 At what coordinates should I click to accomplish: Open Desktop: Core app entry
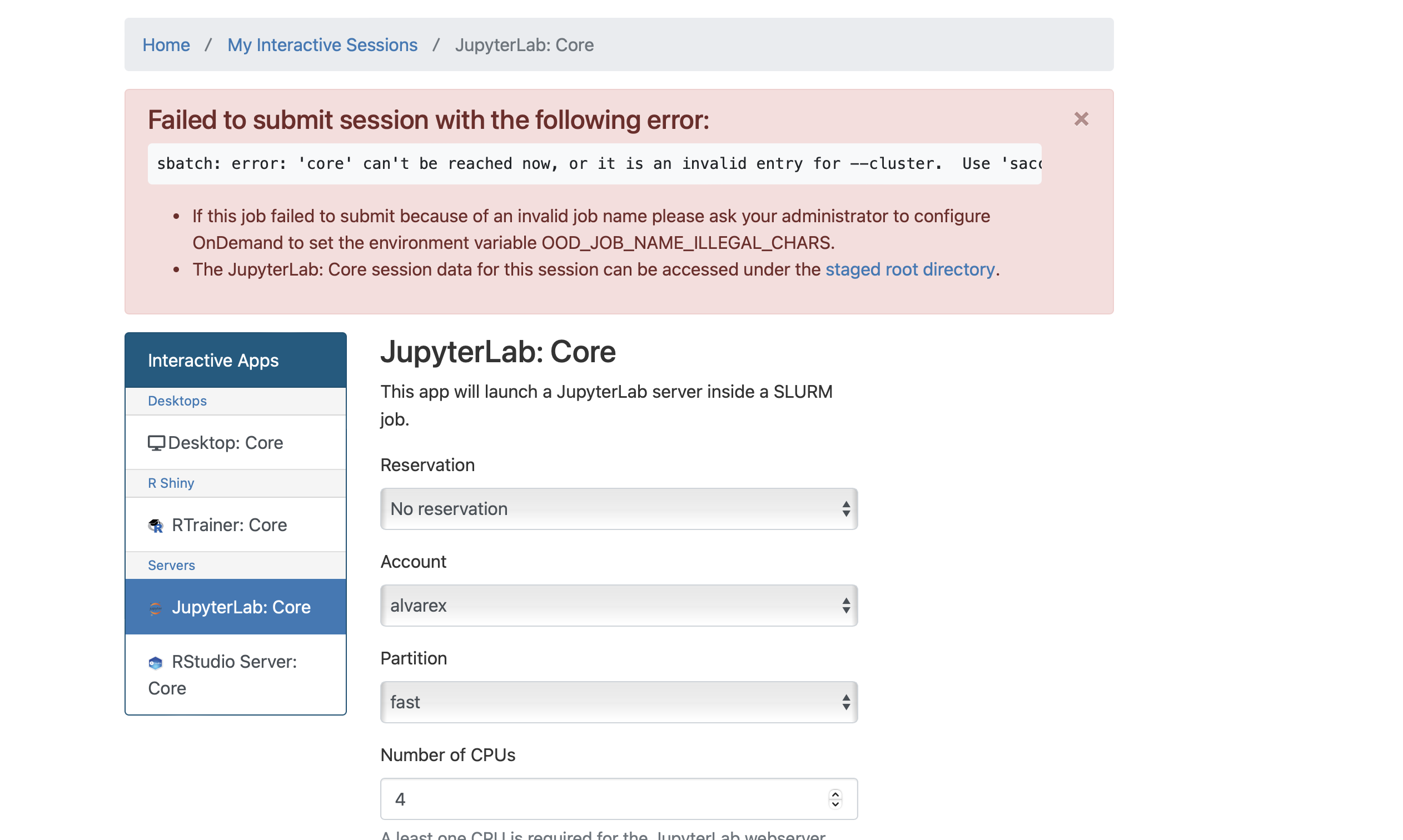pyautogui.click(x=236, y=443)
